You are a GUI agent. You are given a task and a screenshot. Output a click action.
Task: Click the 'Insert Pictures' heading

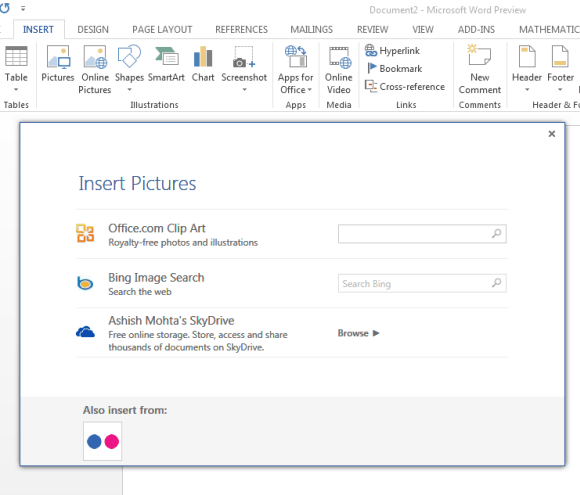pos(137,183)
